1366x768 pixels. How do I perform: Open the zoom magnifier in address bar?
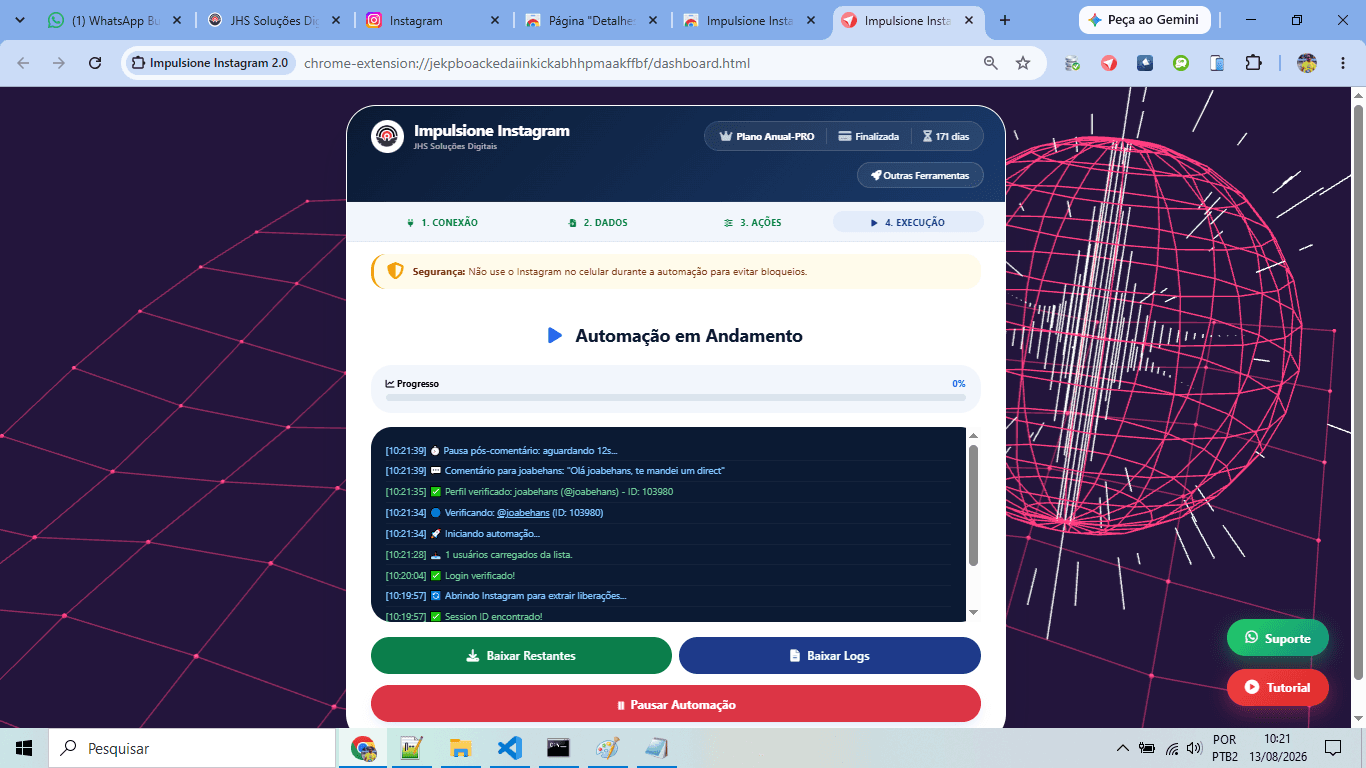tap(991, 63)
